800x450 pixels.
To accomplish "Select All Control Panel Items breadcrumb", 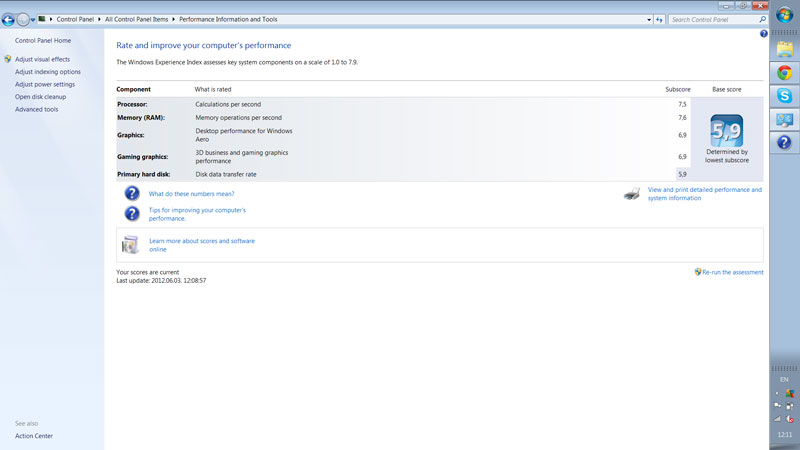I will (136, 19).
